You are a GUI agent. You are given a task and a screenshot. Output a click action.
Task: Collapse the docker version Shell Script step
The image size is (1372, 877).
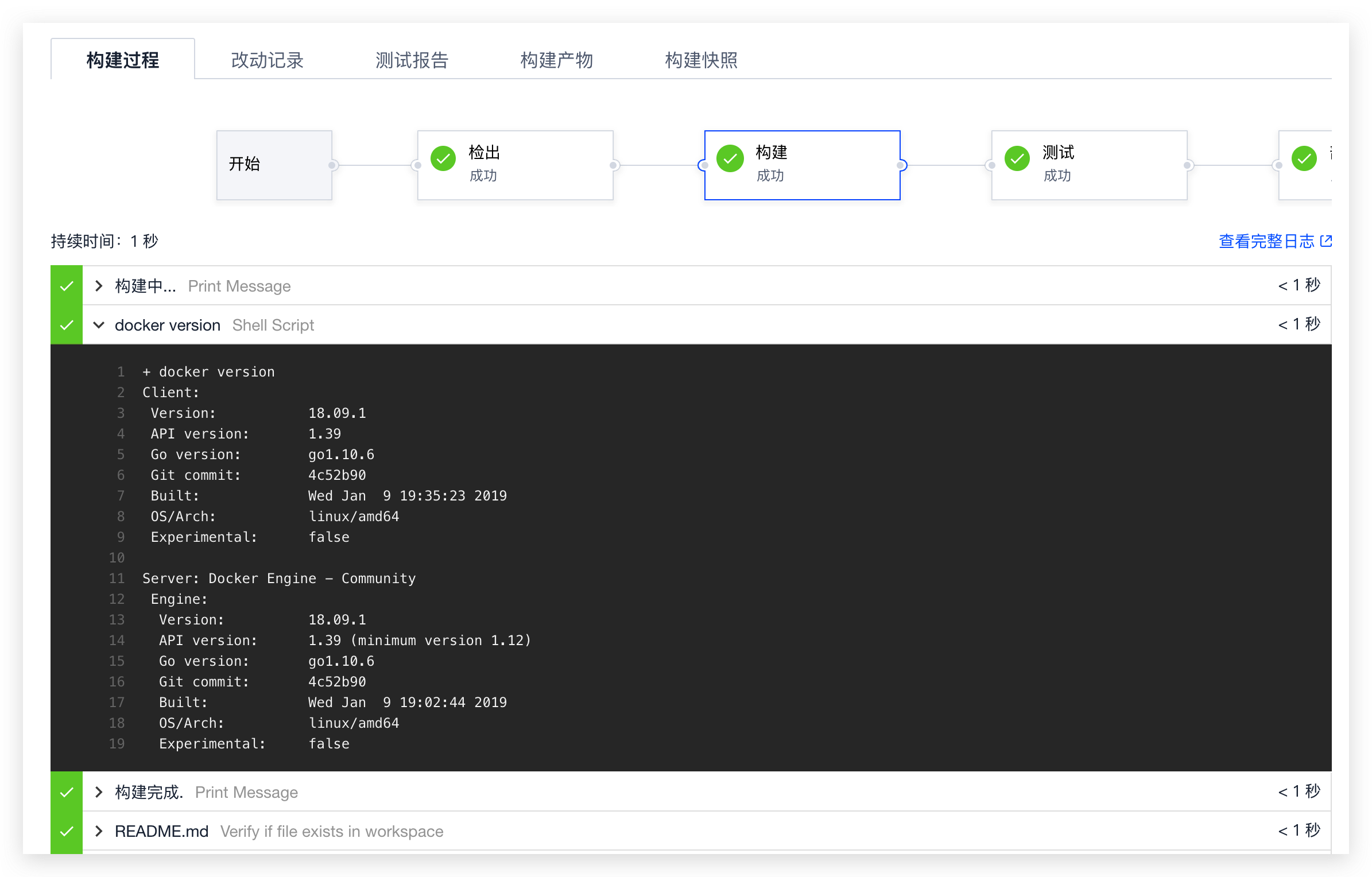coord(99,325)
